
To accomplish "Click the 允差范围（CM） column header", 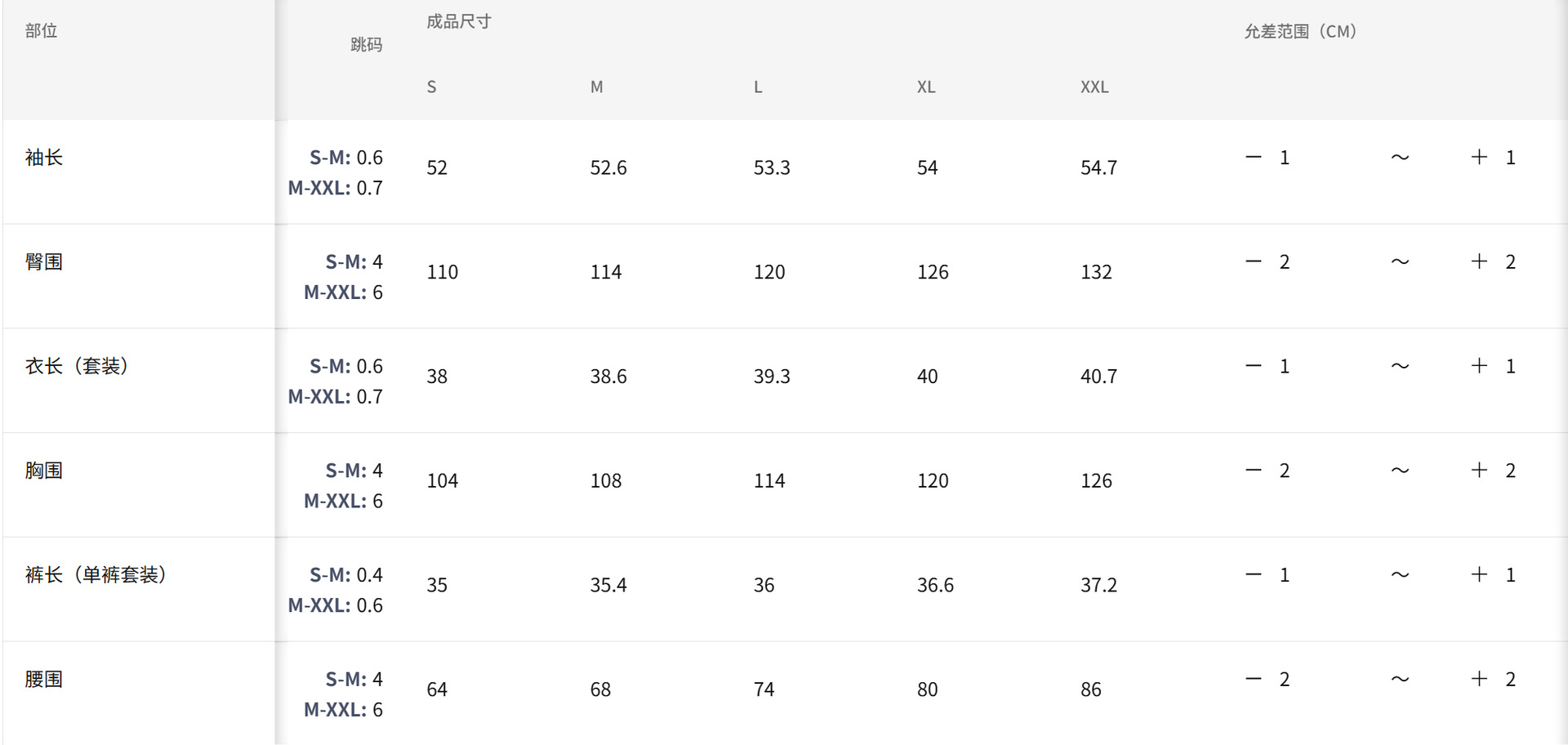I will click(x=1300, y=32).
